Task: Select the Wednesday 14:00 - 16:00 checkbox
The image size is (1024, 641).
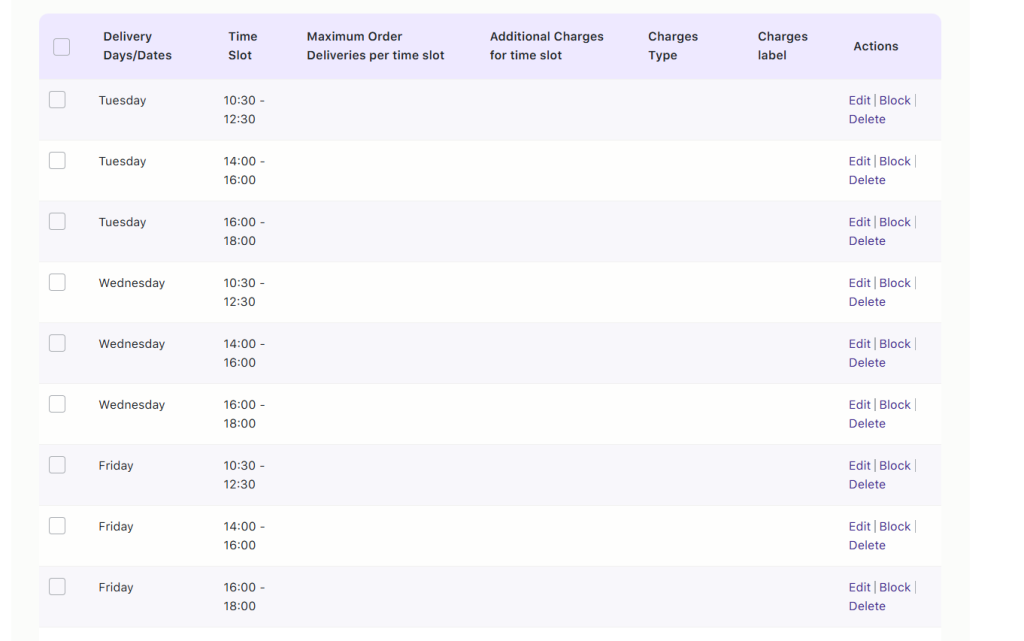Action: click(x=57, y=343)
